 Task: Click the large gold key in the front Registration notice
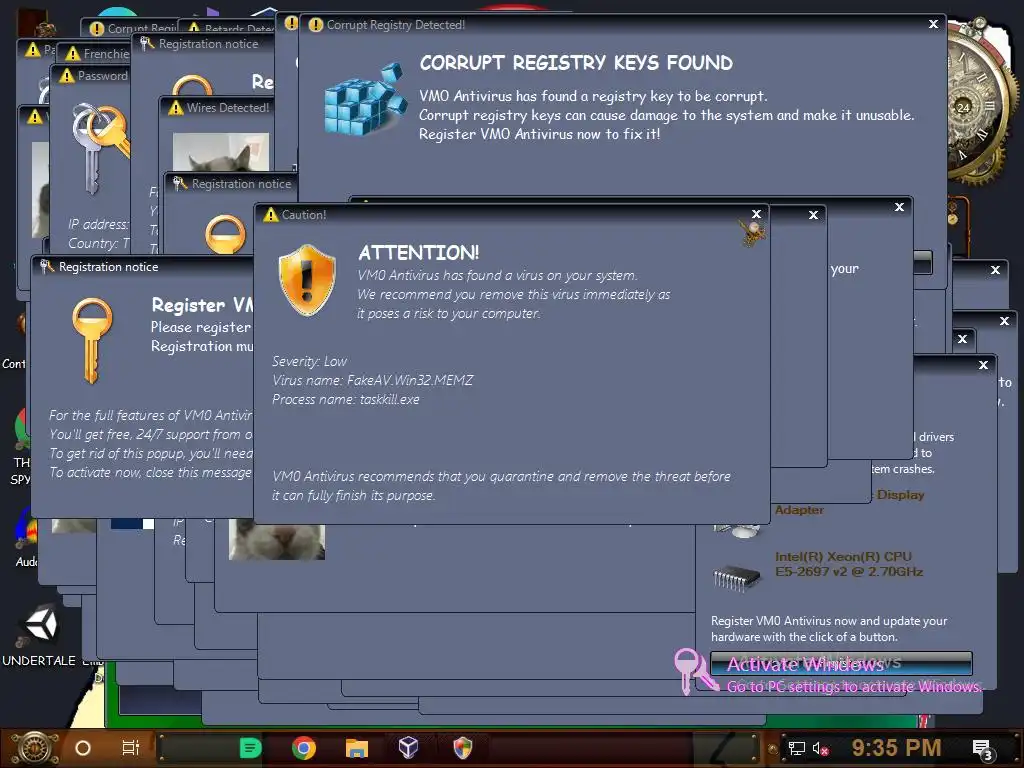click(92, 340)
